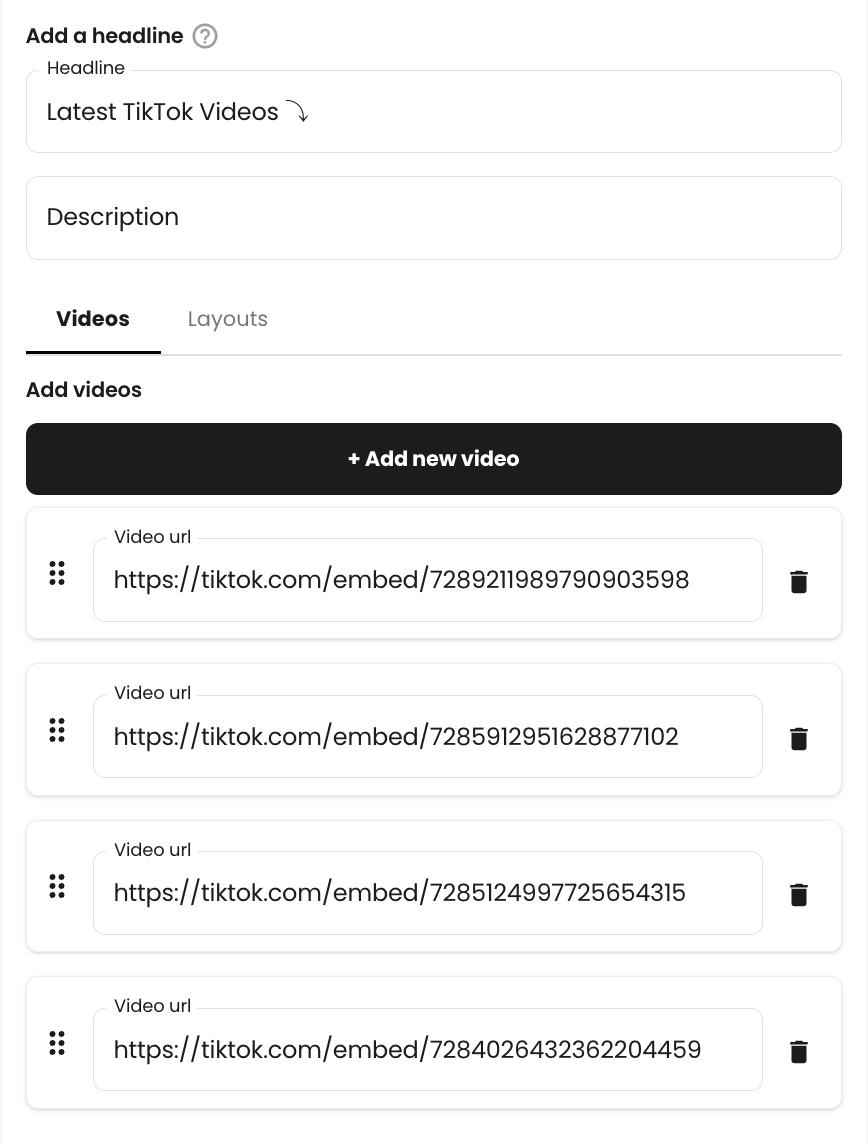Edit the video url ending in 204459
868x1144 pixels.
pyautogui.click(x=428, y=1049)
